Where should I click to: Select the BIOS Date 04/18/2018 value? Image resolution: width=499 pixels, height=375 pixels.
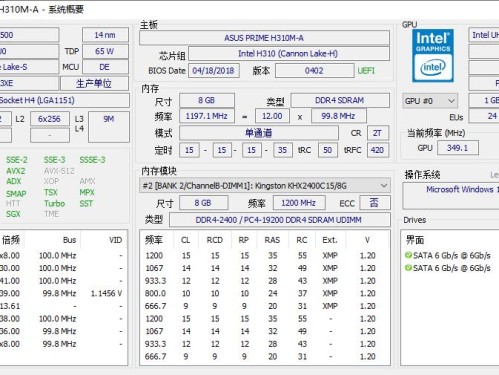pyautogui.click(x=214, y=71)
